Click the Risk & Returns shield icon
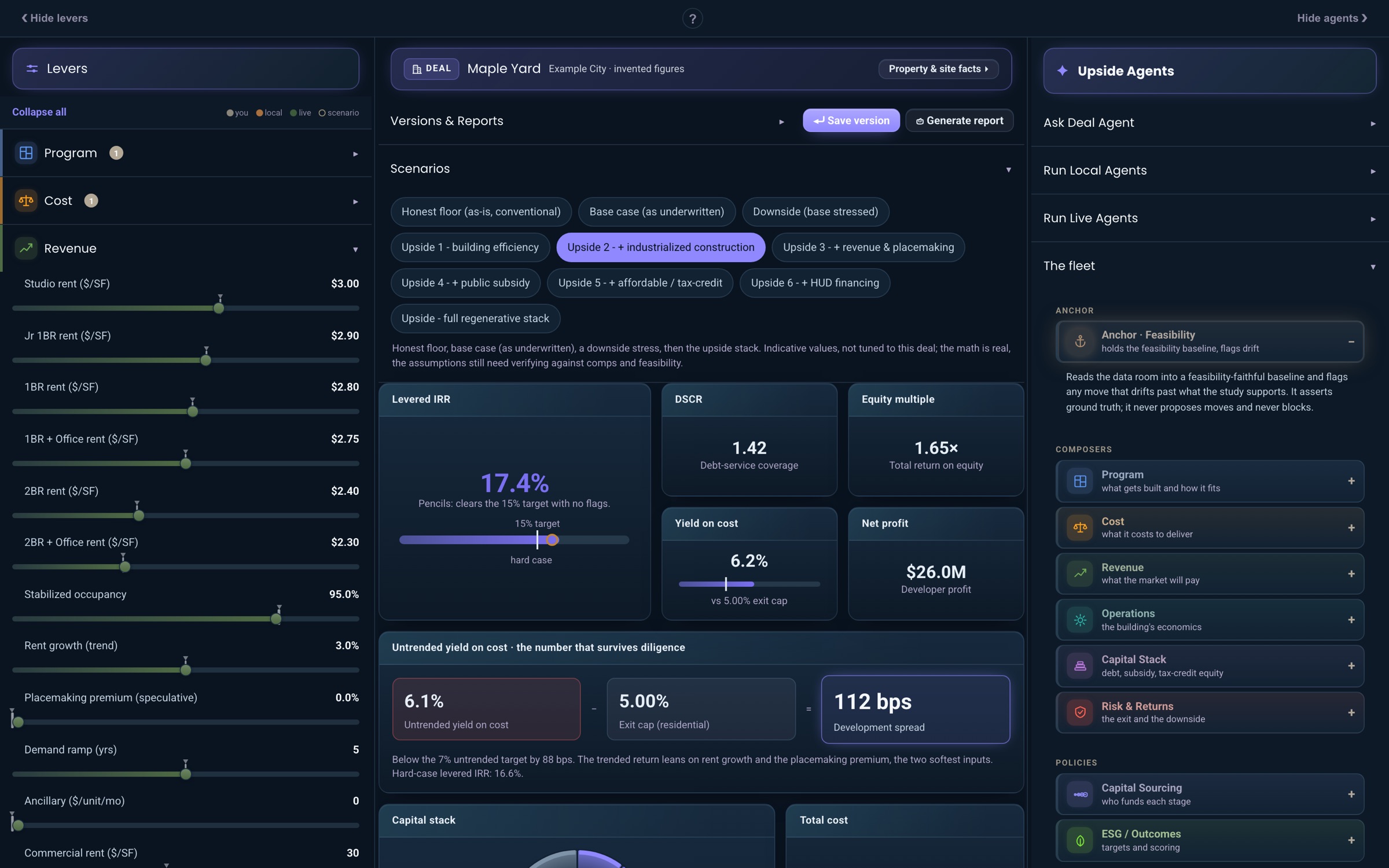Screen dimensions: 1389x868 [x=1080, y=712]
